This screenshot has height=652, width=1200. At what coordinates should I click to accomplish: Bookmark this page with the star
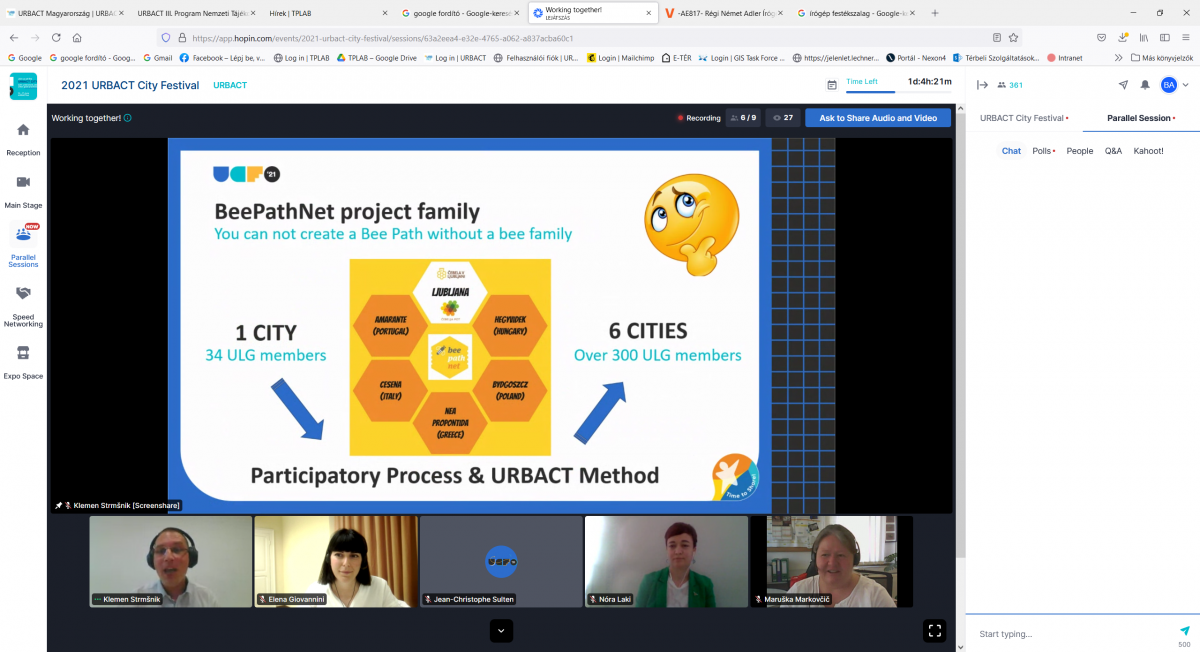click(1013, 38)
